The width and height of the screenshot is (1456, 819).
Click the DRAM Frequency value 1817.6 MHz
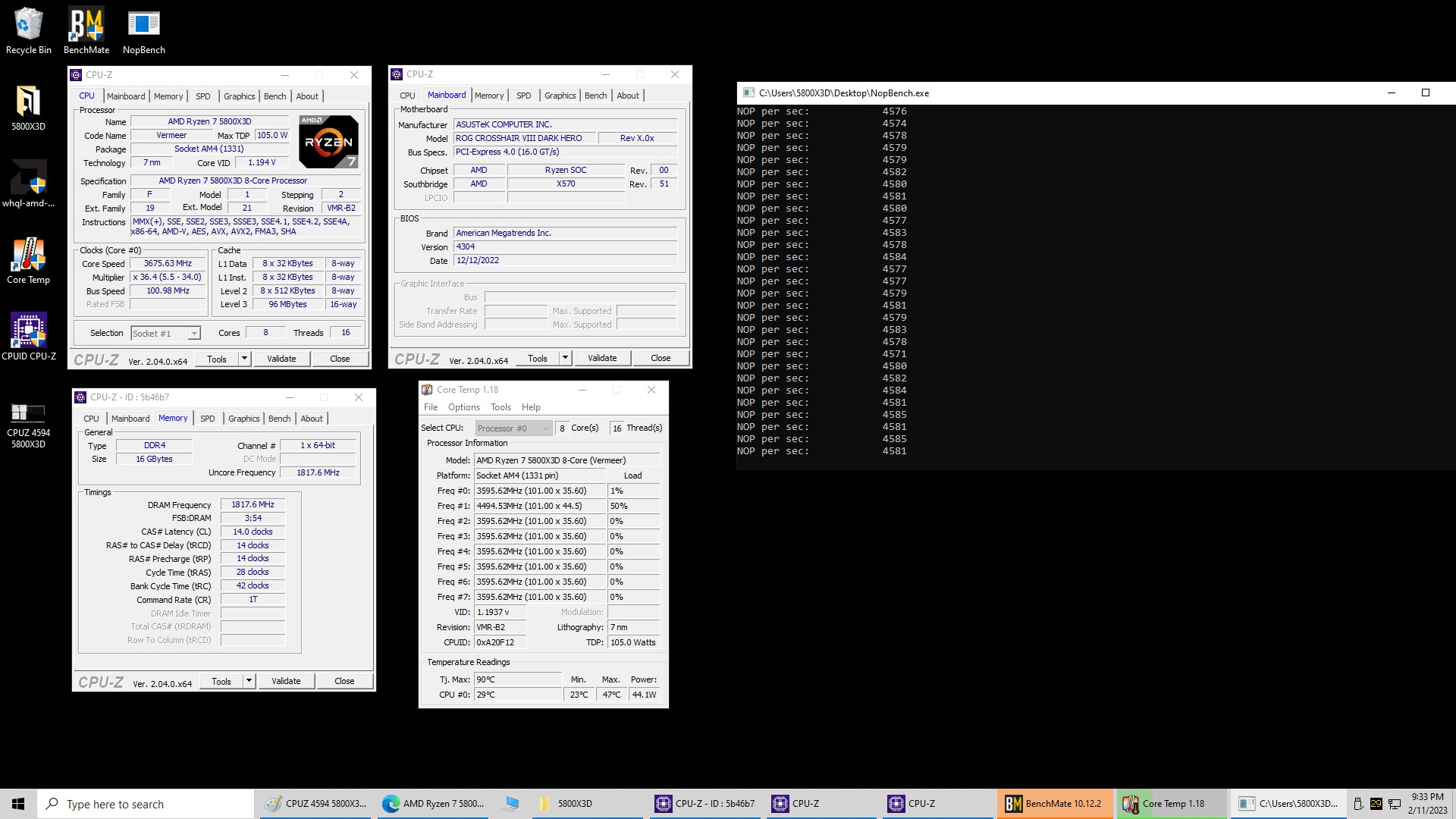(253, 505)
